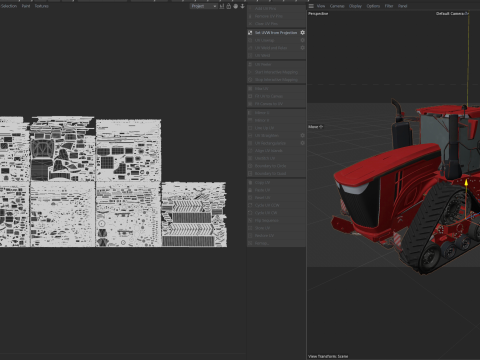Click Start Interactive Mapping icon
Image resolution: width=480 pixels, height=360 pixels.
tap(250, 72)
